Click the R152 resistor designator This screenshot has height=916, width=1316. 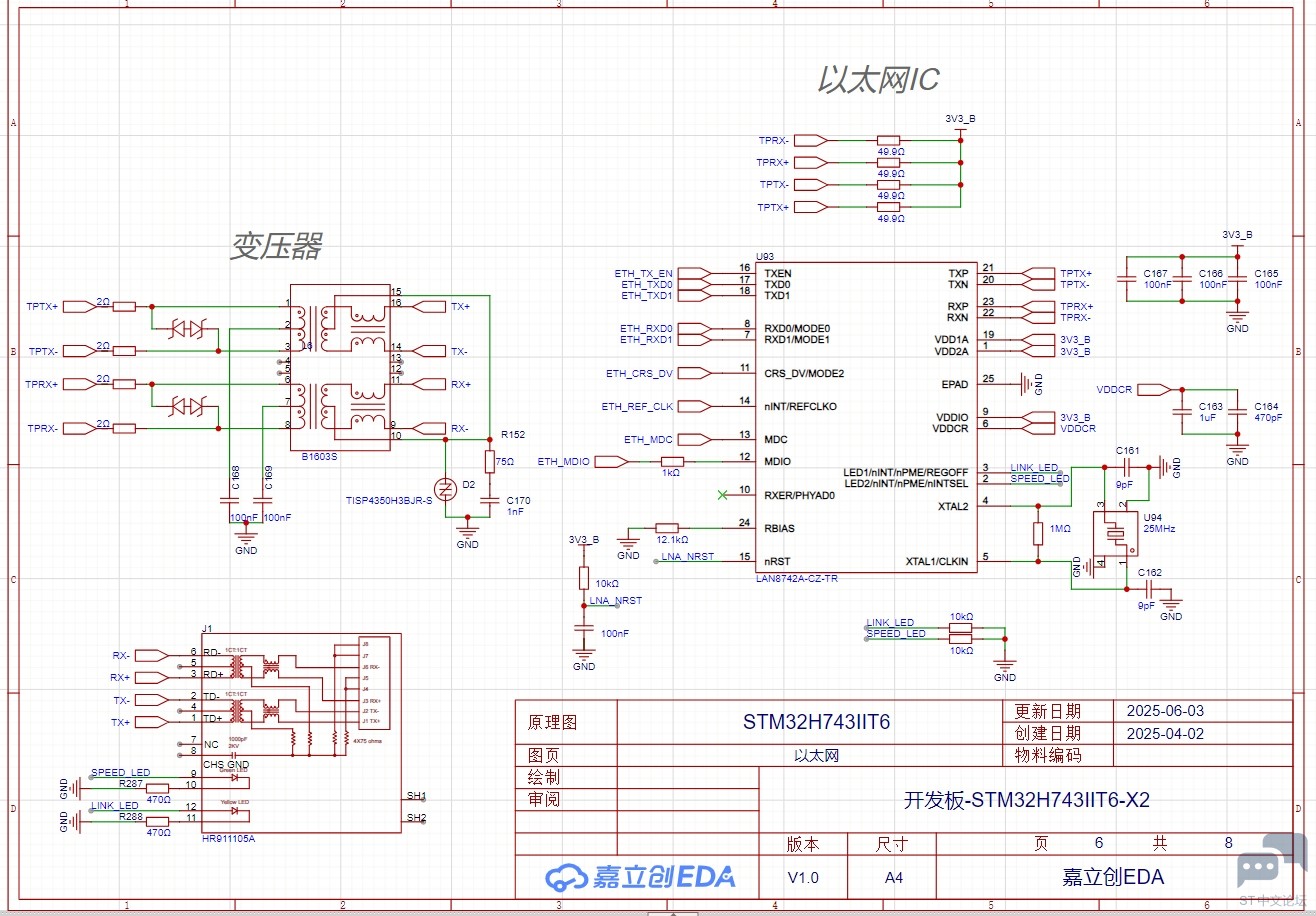coord(513,435)
